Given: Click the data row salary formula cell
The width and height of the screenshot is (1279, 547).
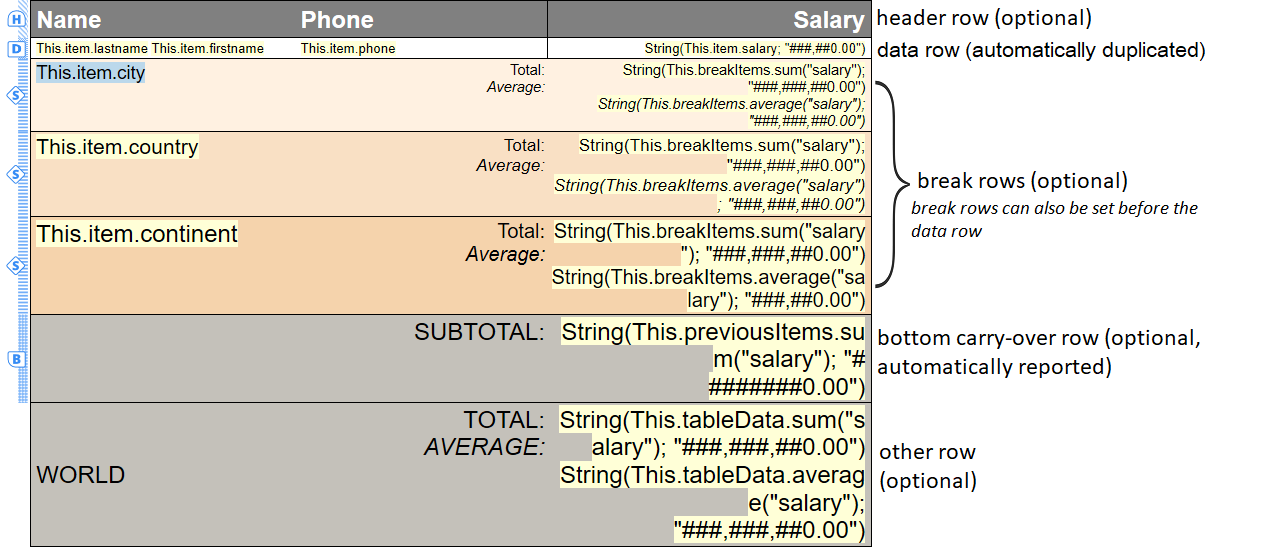Looking at the screenshot, I should [x=754, y=48].
